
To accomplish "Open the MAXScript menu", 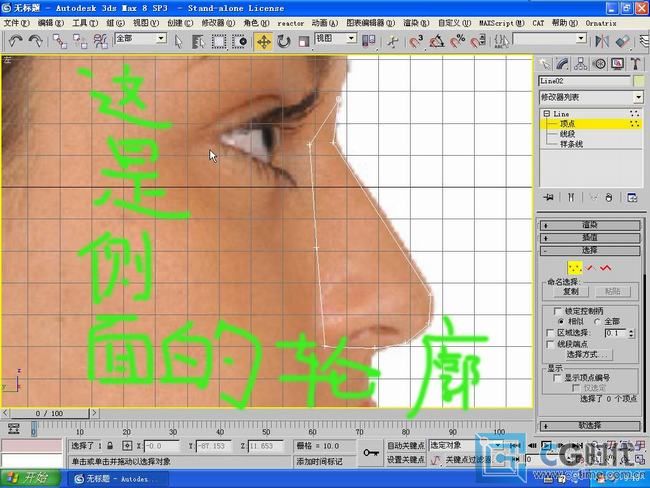I will coord(502,23).
